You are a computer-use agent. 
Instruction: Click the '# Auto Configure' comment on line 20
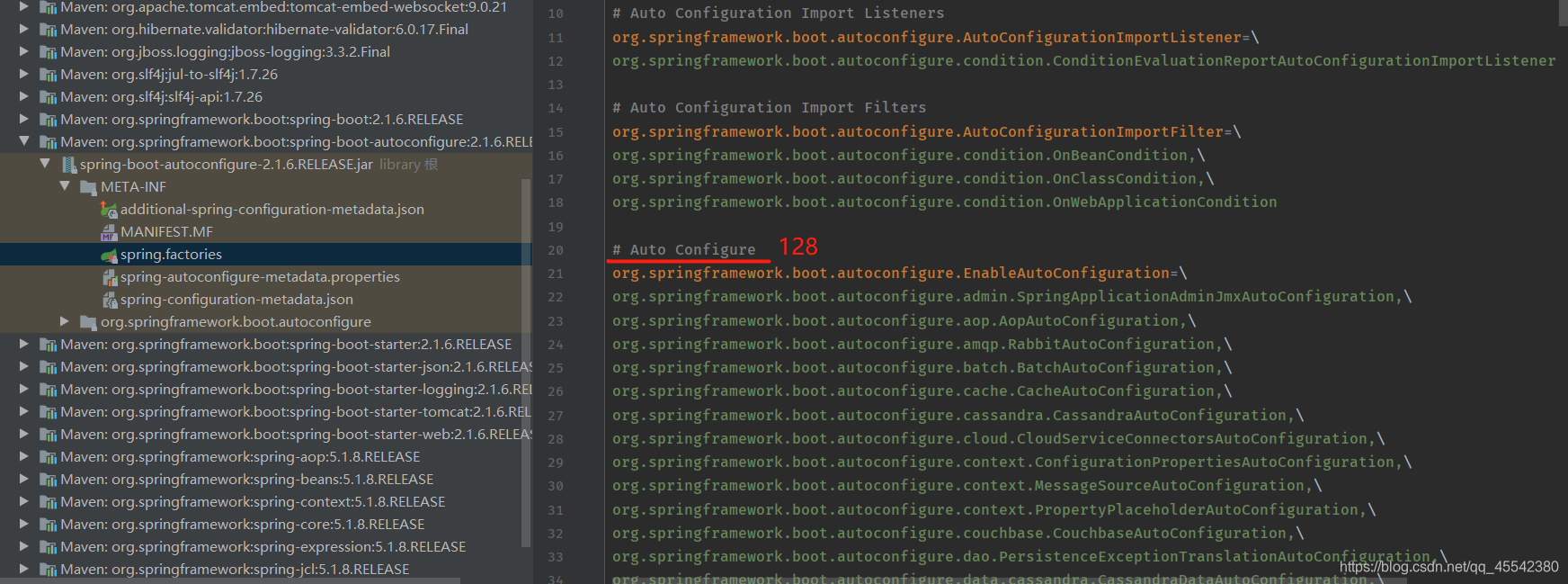684,250
